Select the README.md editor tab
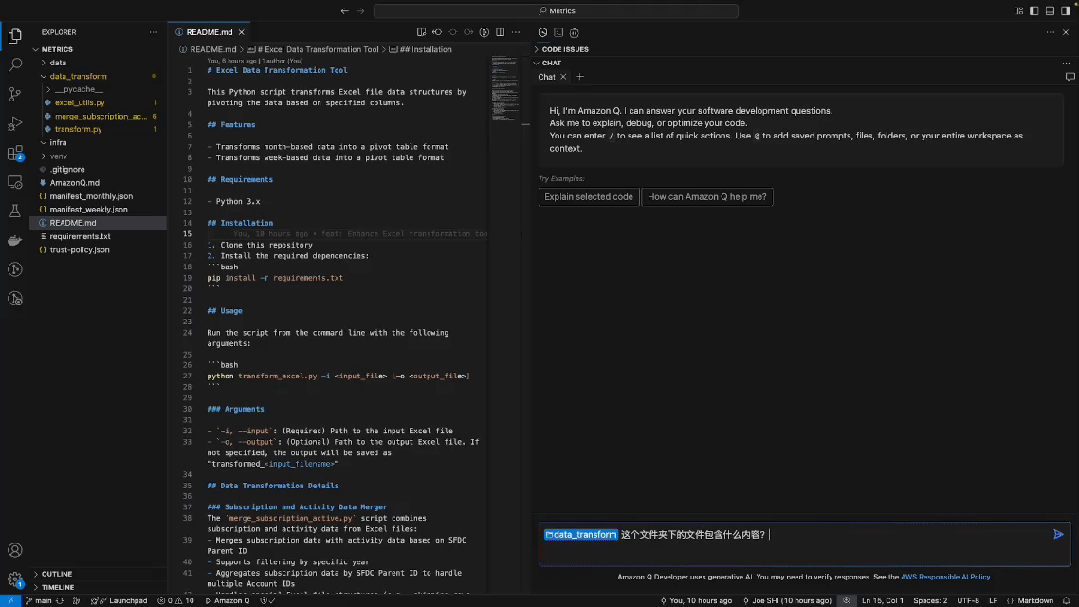Image resolution: width=1079 pixels, height=607 pixels. [209, 31]
